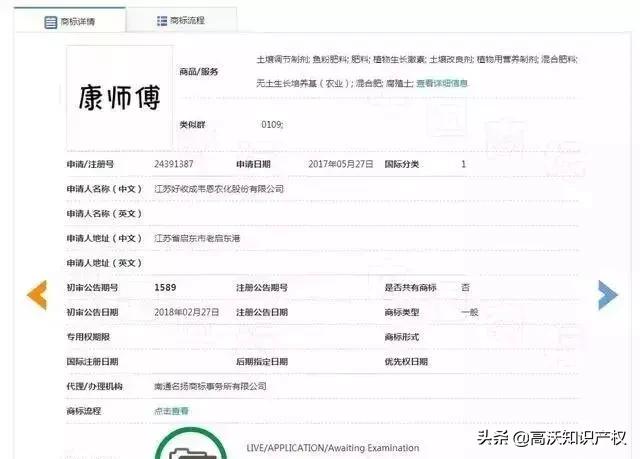Image resolution: width=640 pixels, height=459 pixels.
Task: Click the 代理/办理机构 label
Action: tap(94, 386)
